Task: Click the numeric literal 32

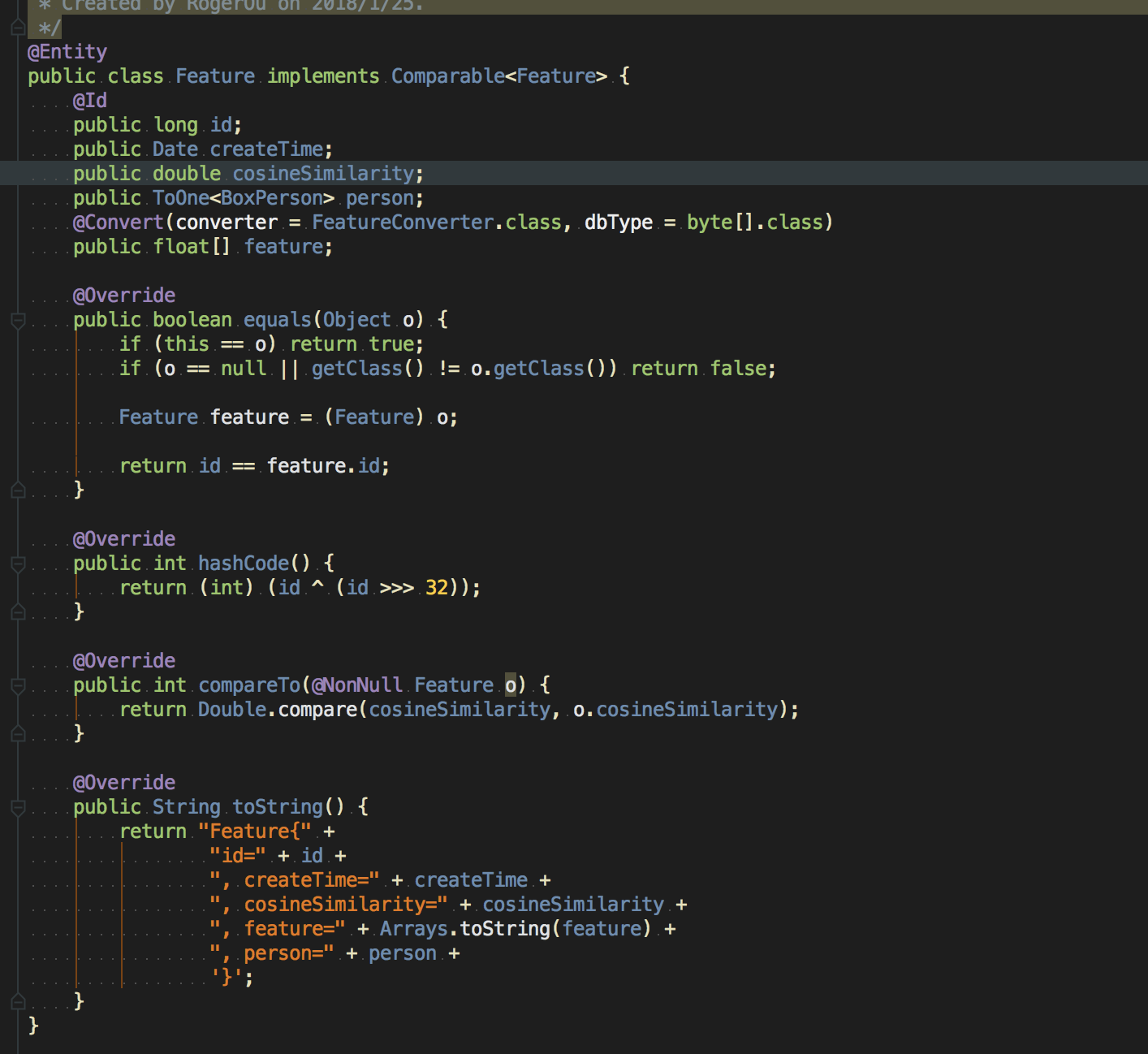Action: (437, 588)
